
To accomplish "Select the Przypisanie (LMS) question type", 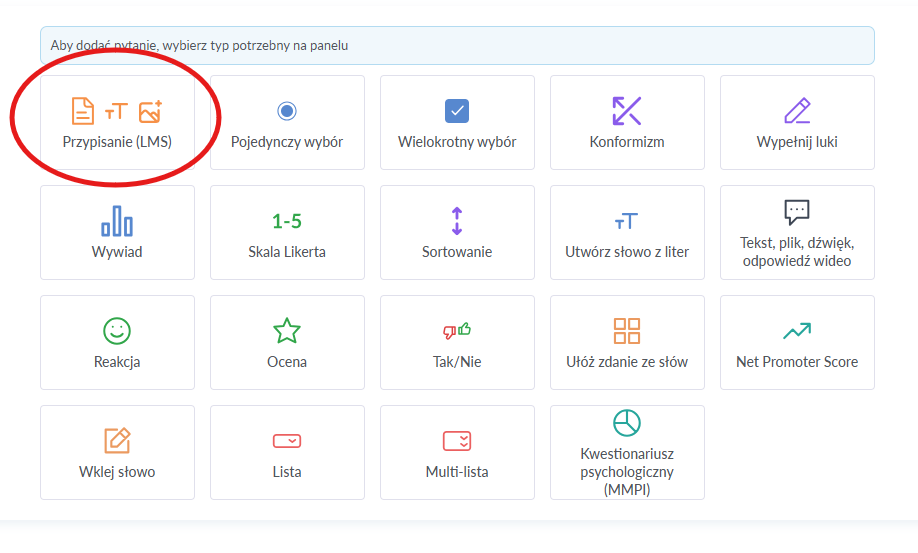I will click(117, 123).
